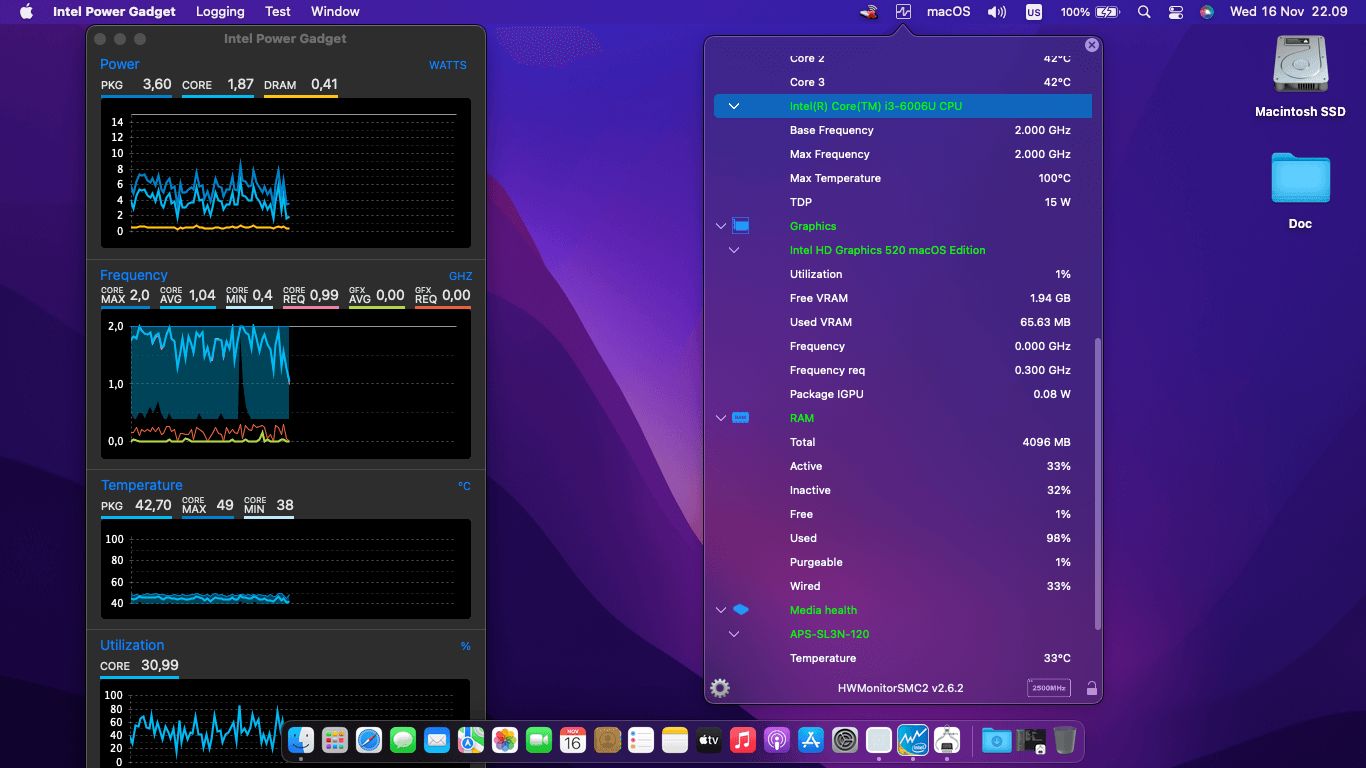Open Notes from the Dock

[675, 740]
